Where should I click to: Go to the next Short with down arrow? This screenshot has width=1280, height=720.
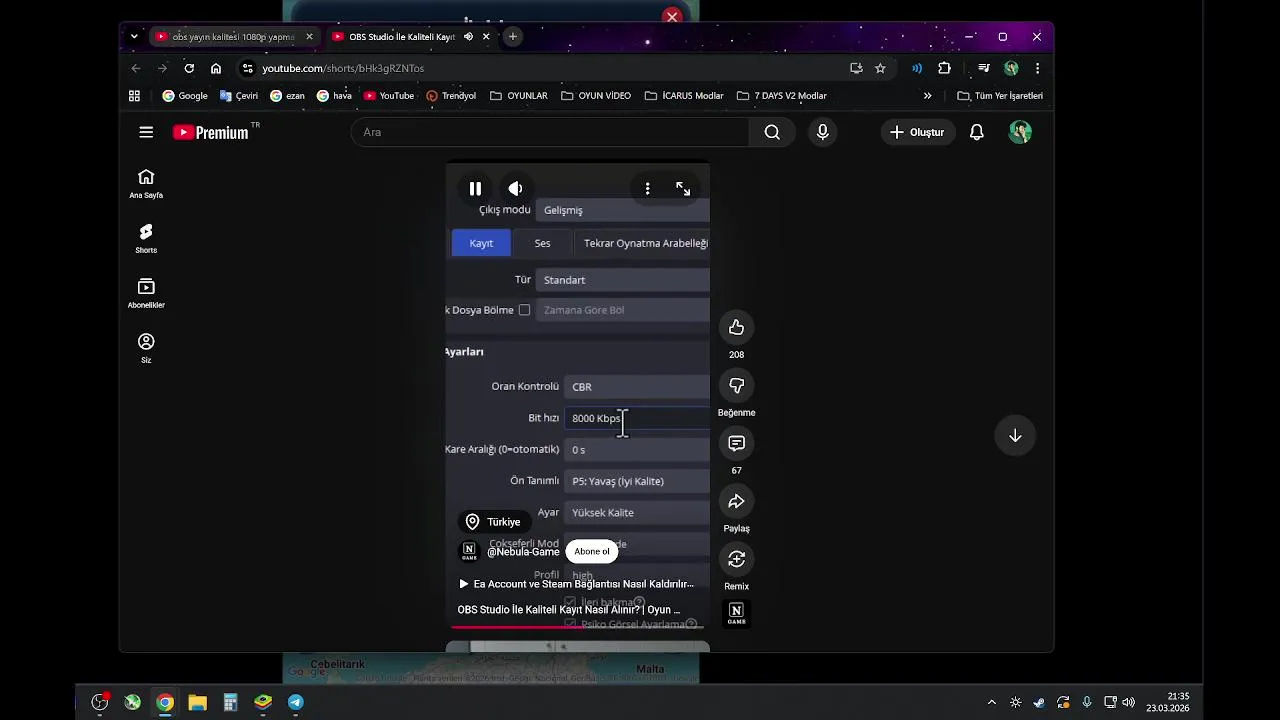(1015, 435)
